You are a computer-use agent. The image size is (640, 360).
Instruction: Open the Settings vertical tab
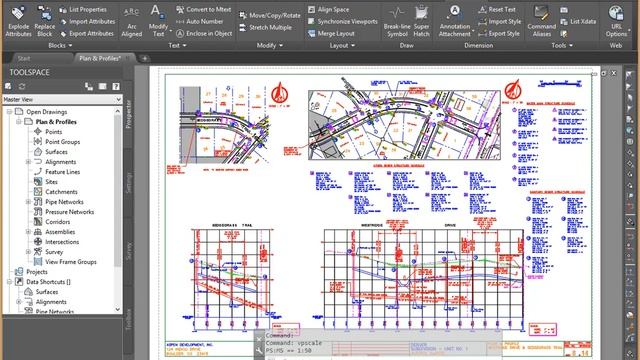[x=128, y=183]
